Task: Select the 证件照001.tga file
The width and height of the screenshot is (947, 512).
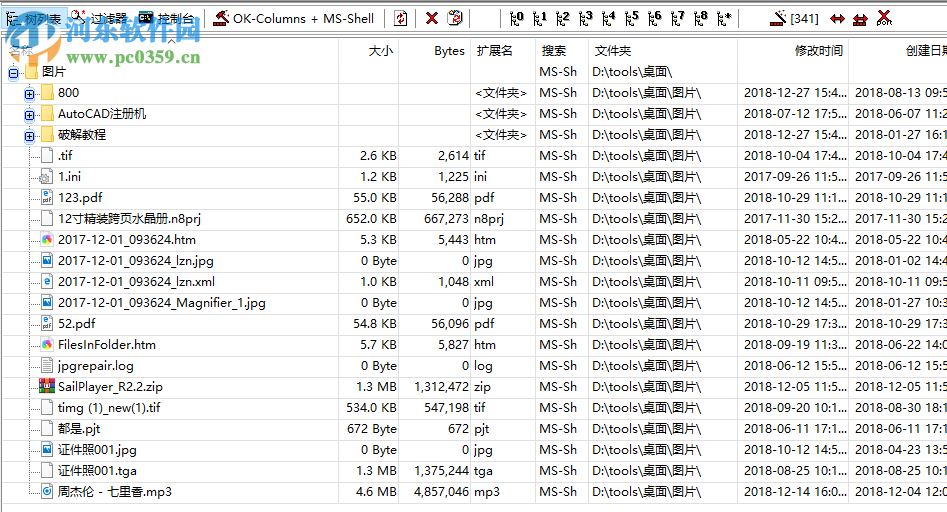Action: click(x=97, y=470)
